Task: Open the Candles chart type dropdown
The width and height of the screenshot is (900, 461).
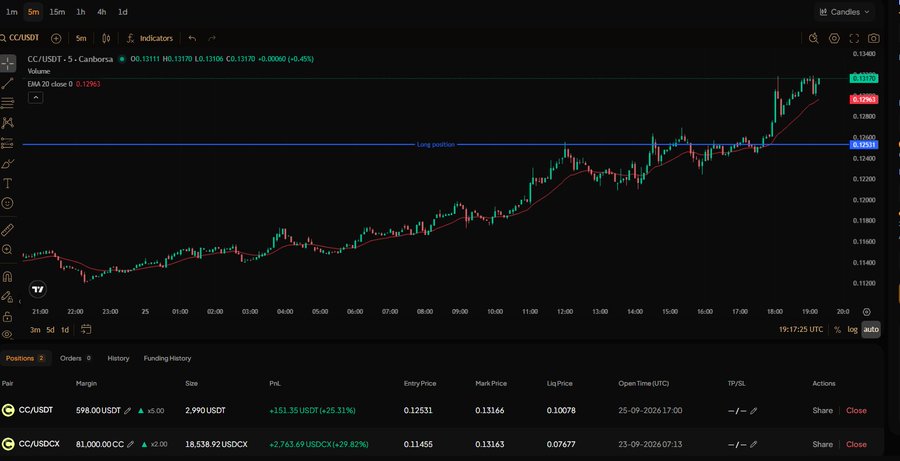Action: pyautogui.click(x=844, y=12)
